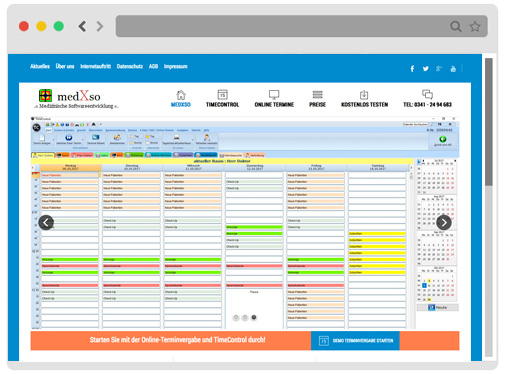Open the Über uns page

tap(65, 66)
